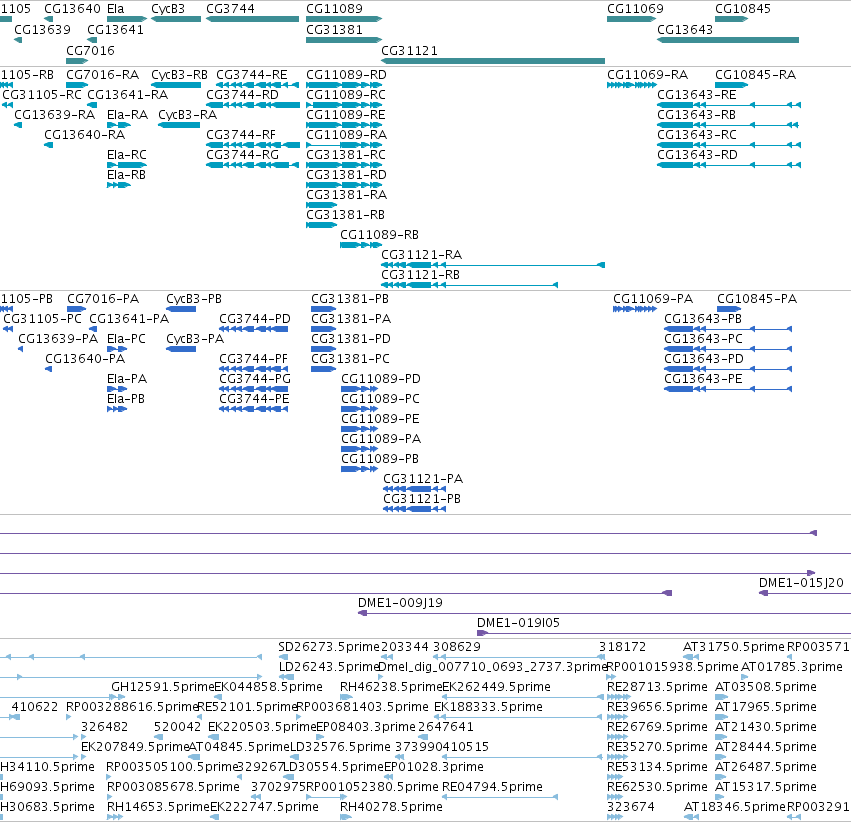
Task: Open the CG31381 gene label
Action: (334, 30)
